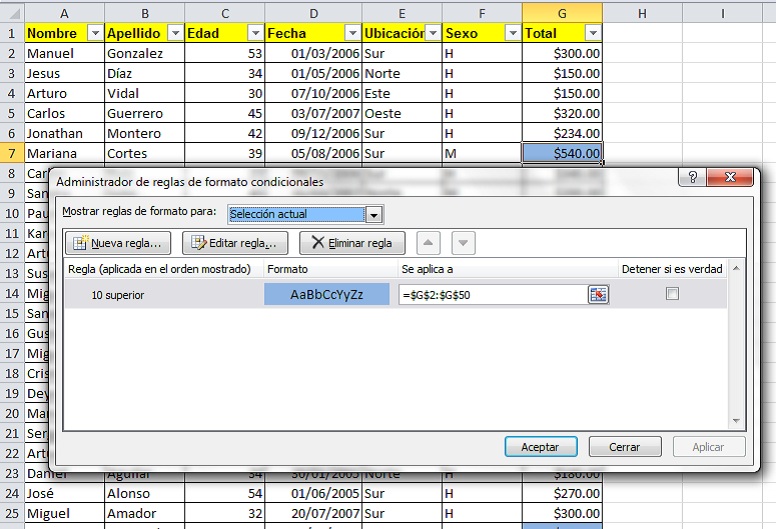This screenshot has width=776, height=529.
Task: Open the Sexo column filter arrow
Action: pyautogui.click(x=512, y=33)
